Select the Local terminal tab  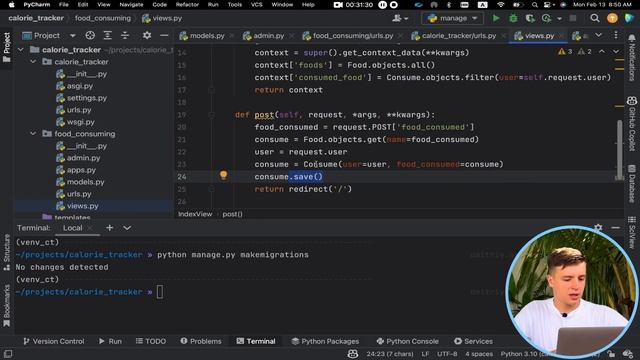click(x=73, y=228)
